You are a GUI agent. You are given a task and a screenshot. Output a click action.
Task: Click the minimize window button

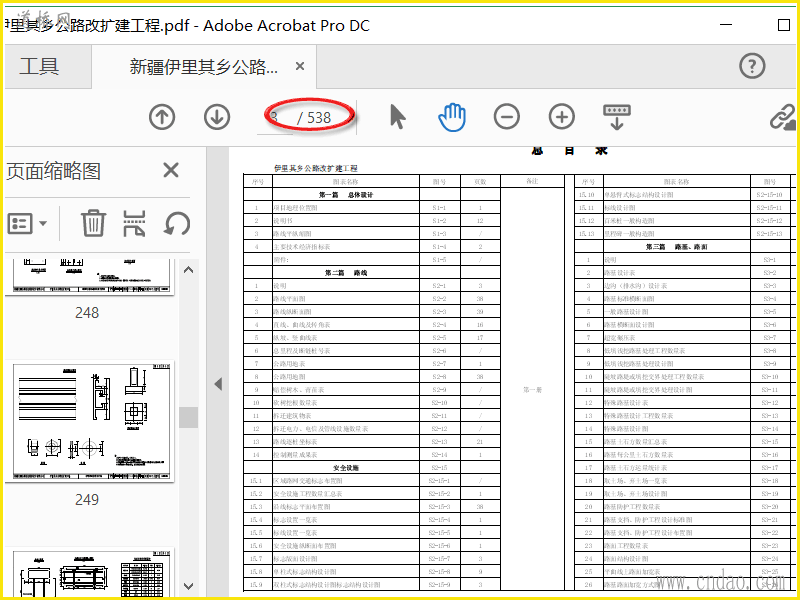click(726, 24)
